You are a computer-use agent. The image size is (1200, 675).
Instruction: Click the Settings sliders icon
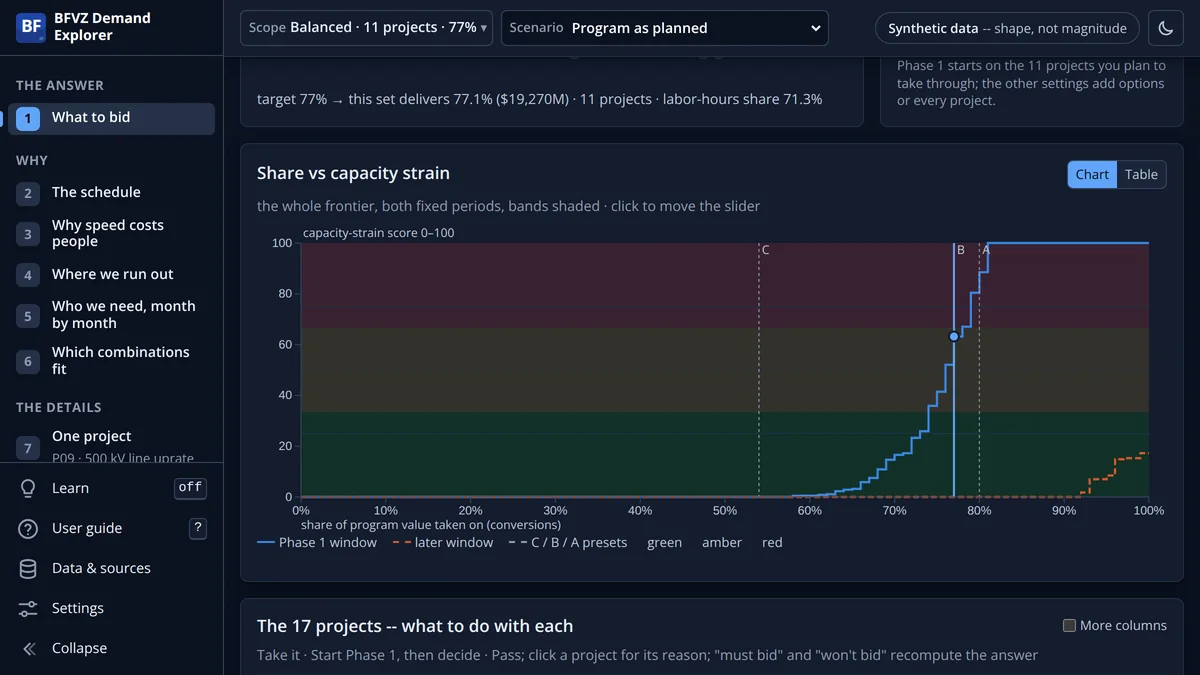[x=28, y=608]
